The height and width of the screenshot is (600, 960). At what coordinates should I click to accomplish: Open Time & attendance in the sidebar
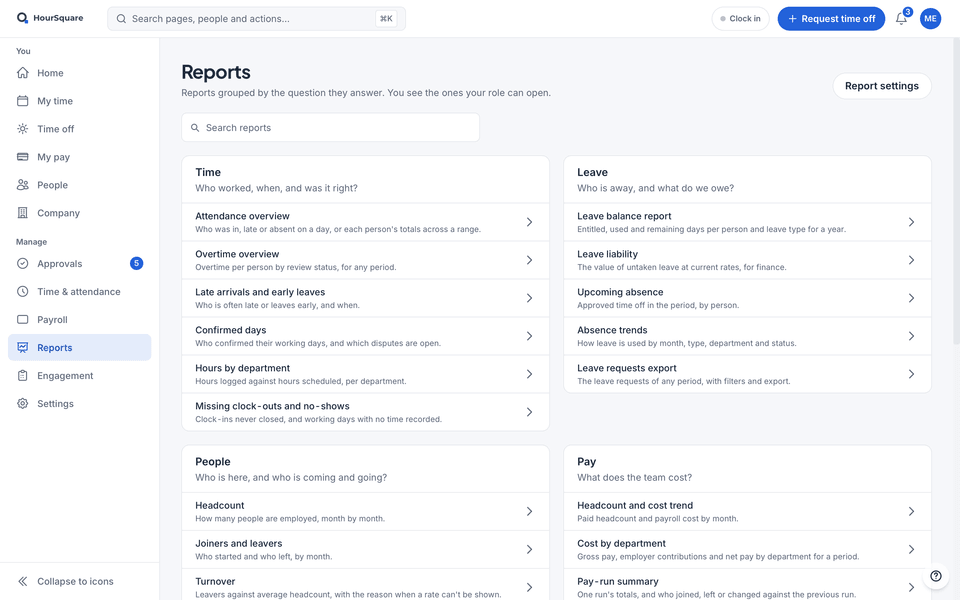pos(80,291)
